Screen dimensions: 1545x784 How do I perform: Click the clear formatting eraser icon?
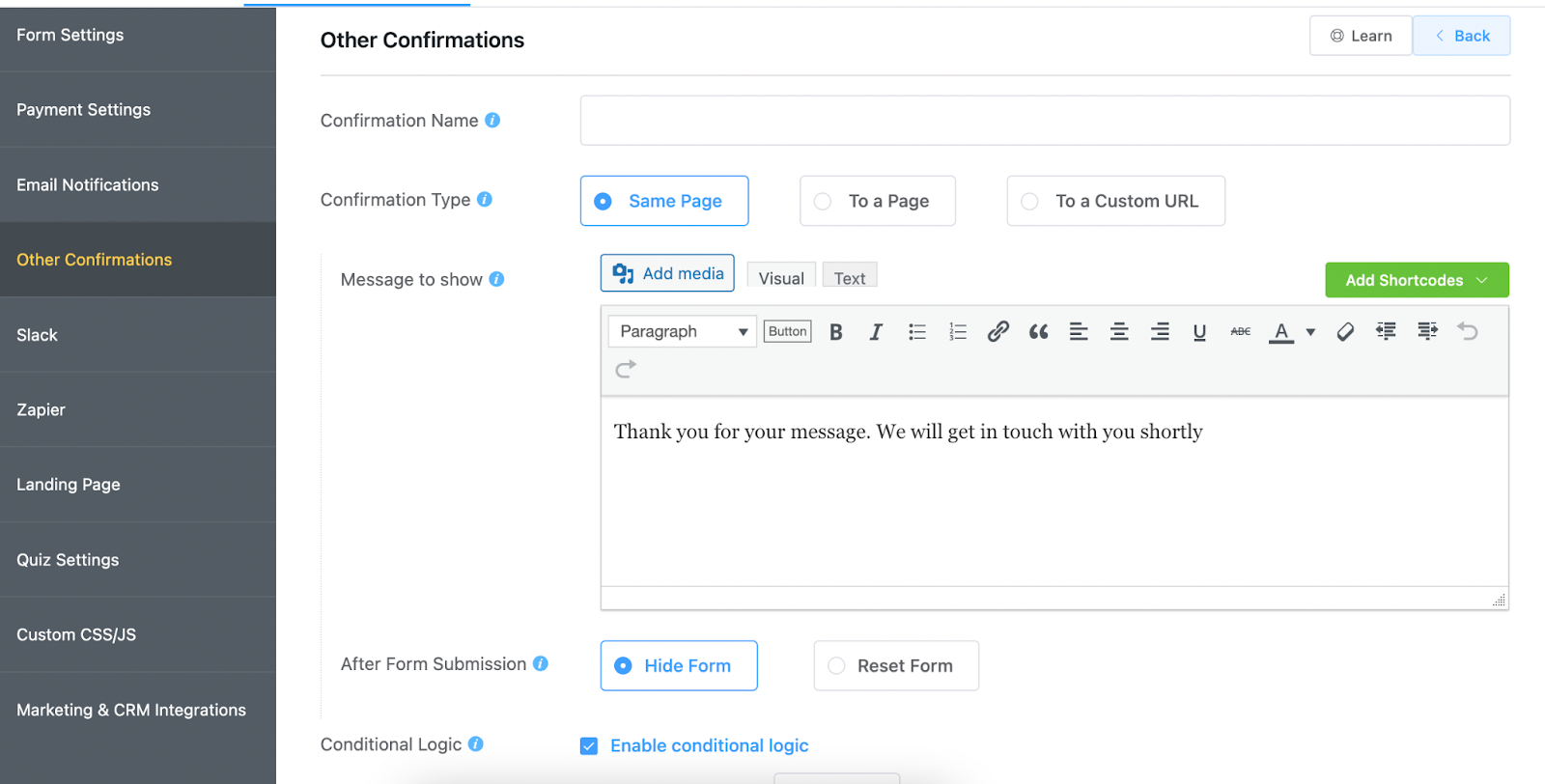1345,332
